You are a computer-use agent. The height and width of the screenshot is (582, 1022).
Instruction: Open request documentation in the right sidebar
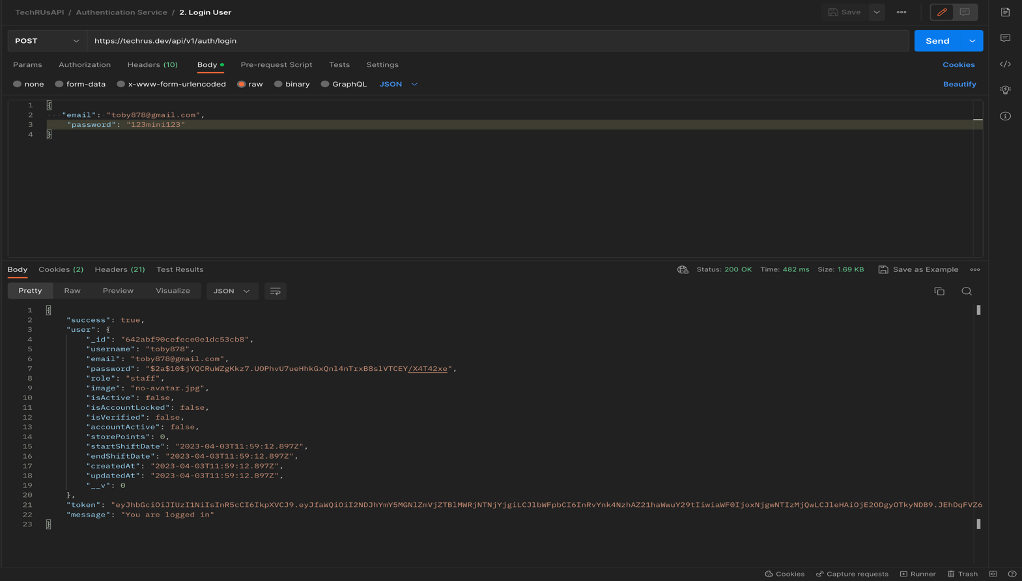point(1012,14)
